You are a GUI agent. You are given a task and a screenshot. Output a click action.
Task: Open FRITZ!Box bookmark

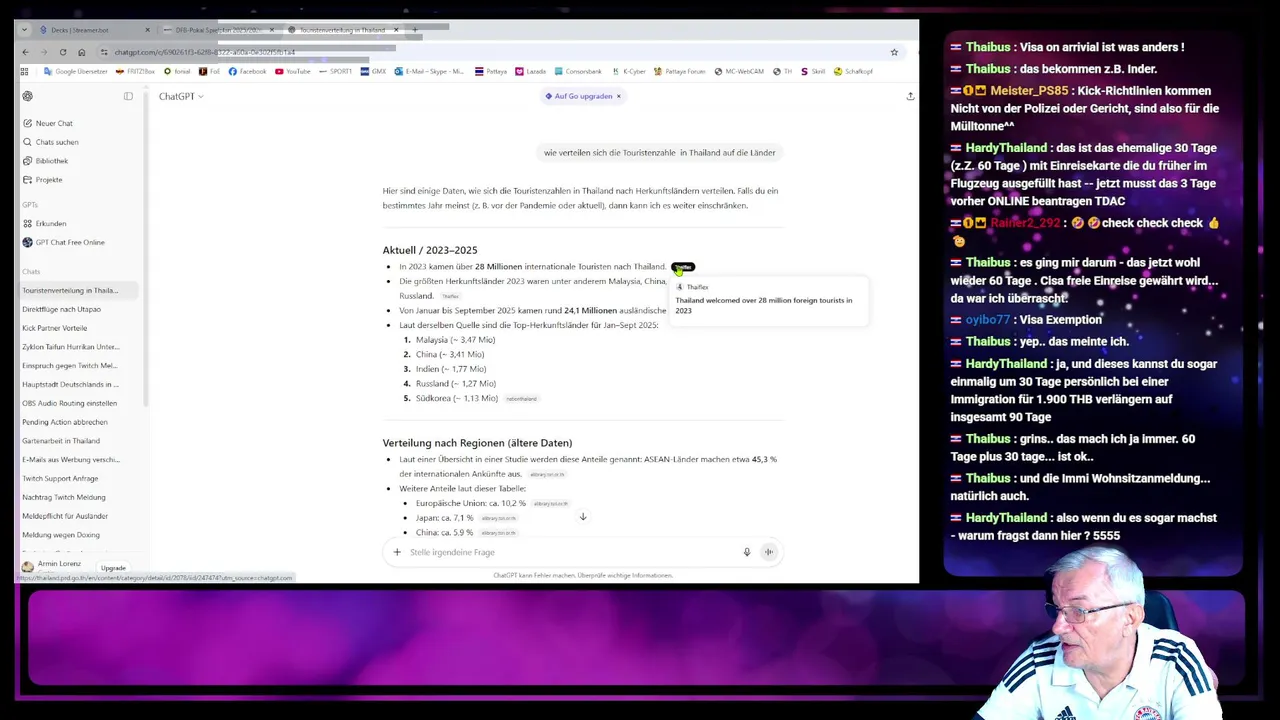[136, 71]
